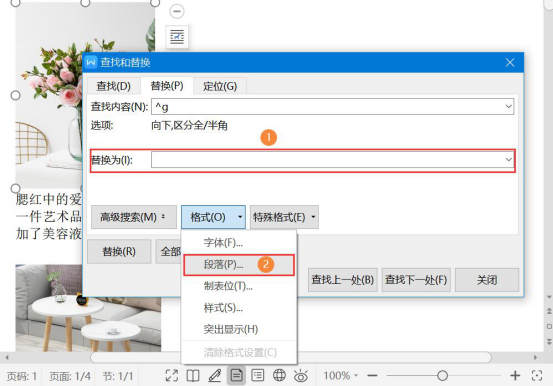Expand the 替换为 dropdown arrow
The image size is (553, 386).
click(x=509, y=160)
